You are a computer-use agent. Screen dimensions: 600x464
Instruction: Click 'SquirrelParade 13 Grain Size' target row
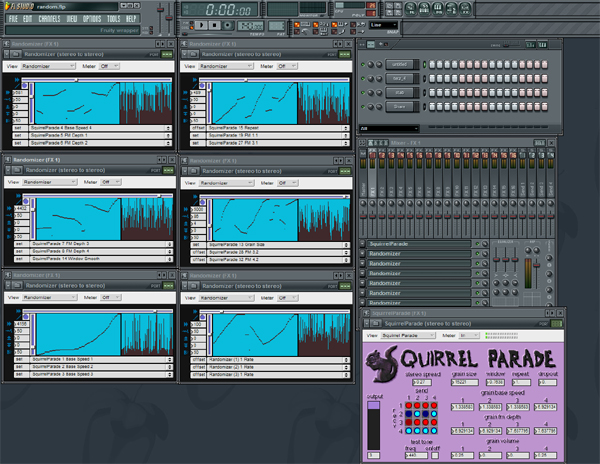pyautogui.click(x=278, y=245)
